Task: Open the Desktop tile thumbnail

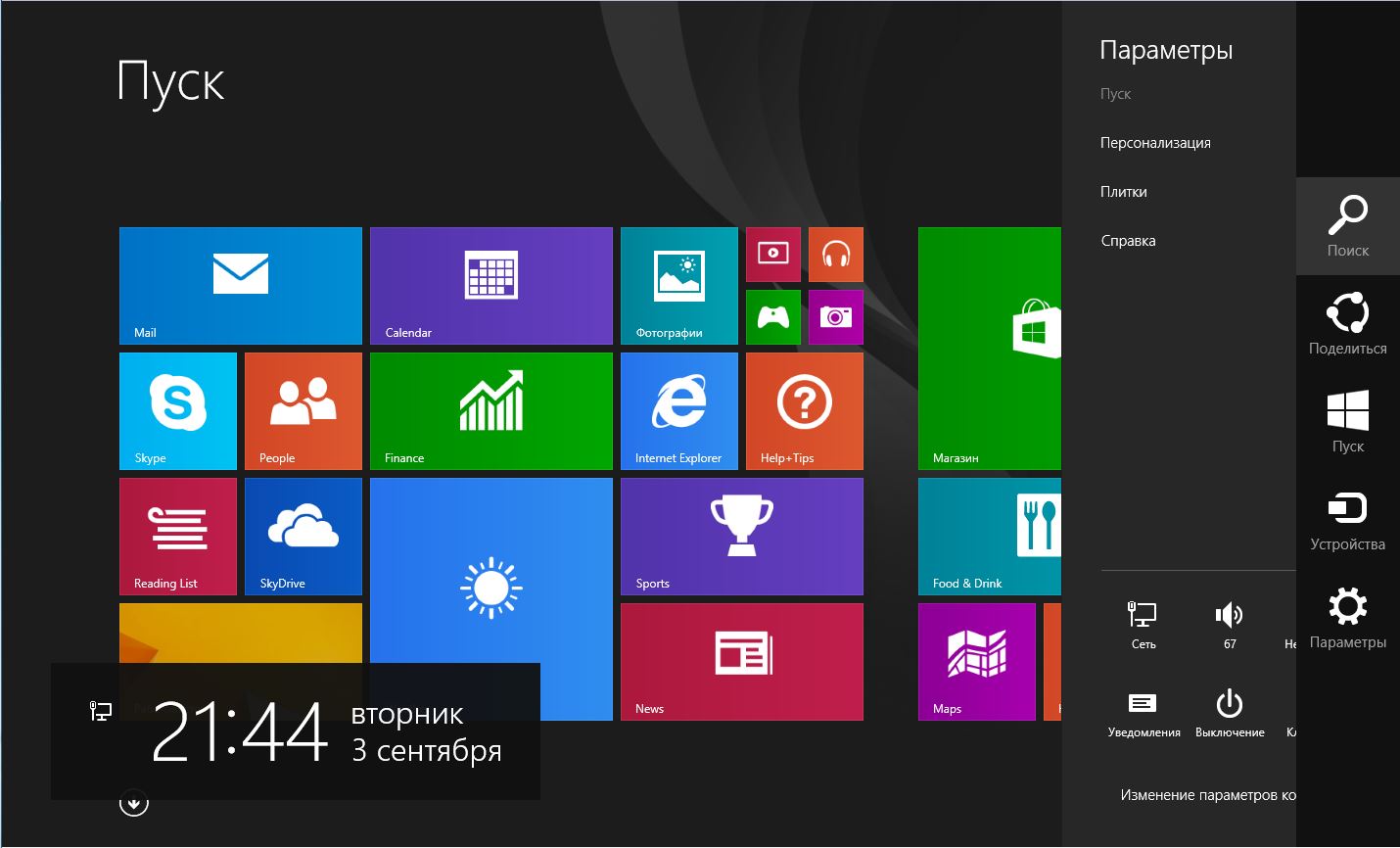Action: (241, 634)
